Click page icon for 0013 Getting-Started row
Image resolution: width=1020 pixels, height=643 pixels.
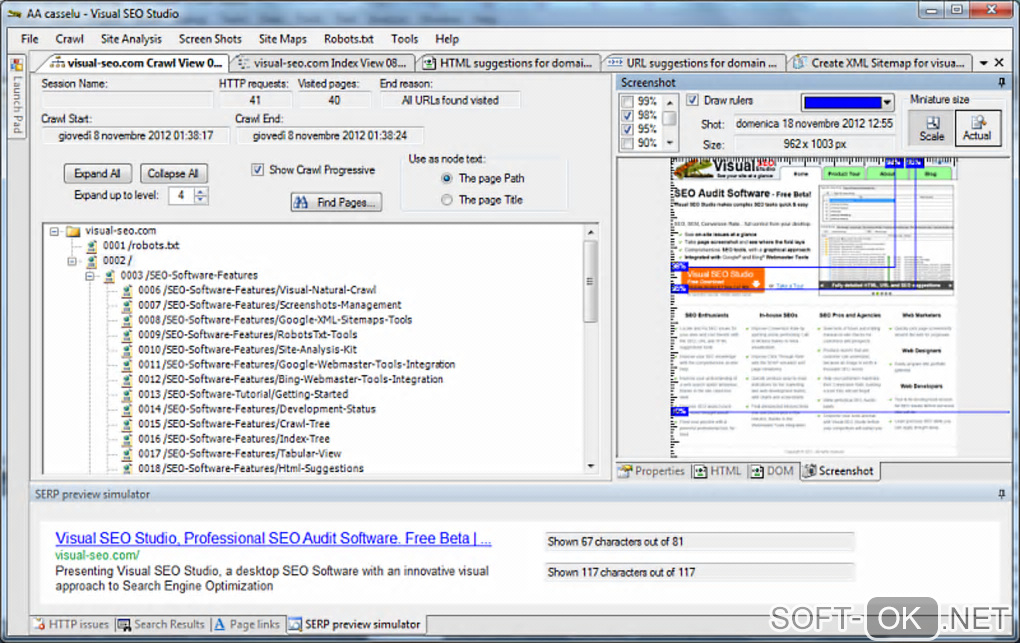pyautogui.click(x=128, y=394)
